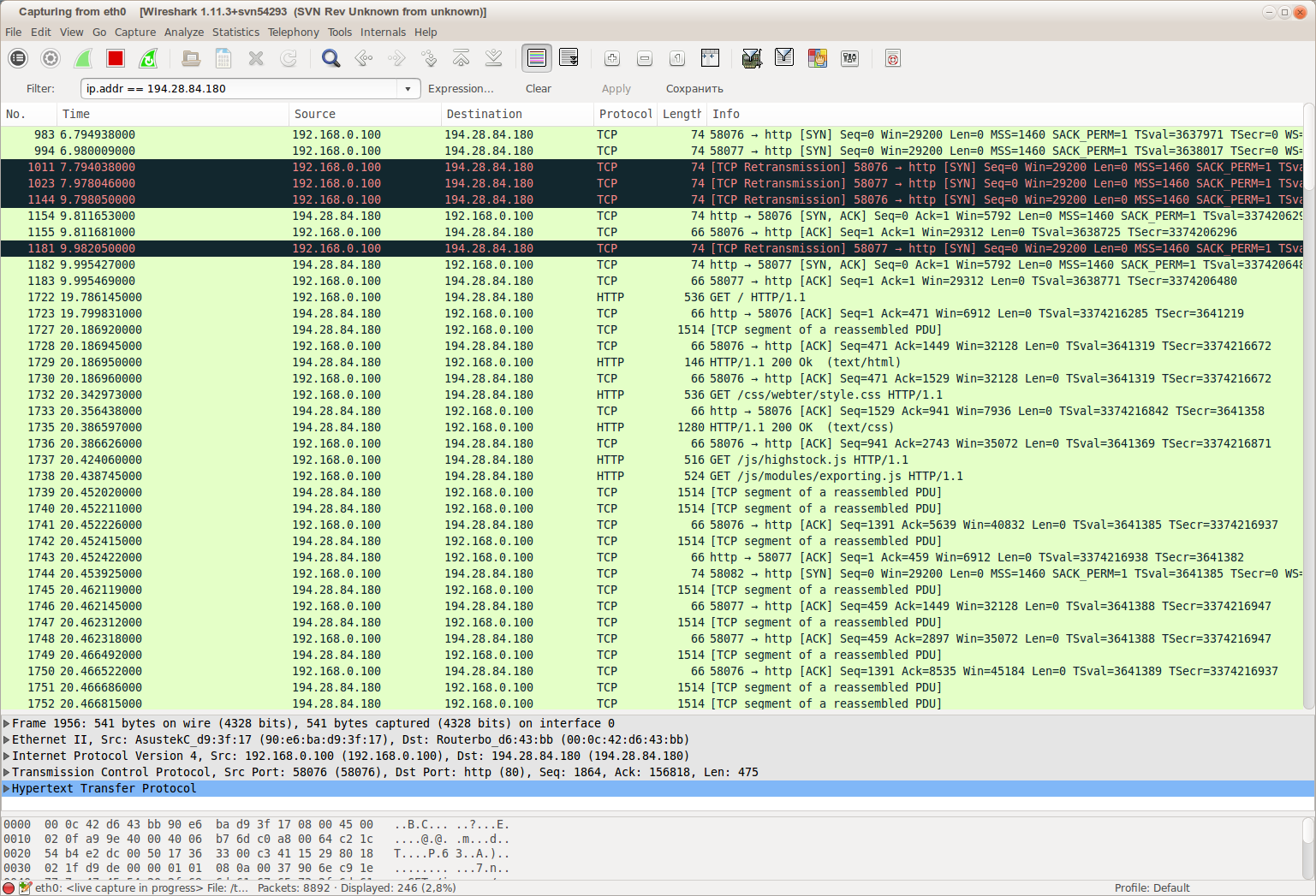Image resolution: width=1316 pixels, height=896 pixels.
Task: Select packet 1737 GET /js/highstock.js
Action: (x=652, y=460)
